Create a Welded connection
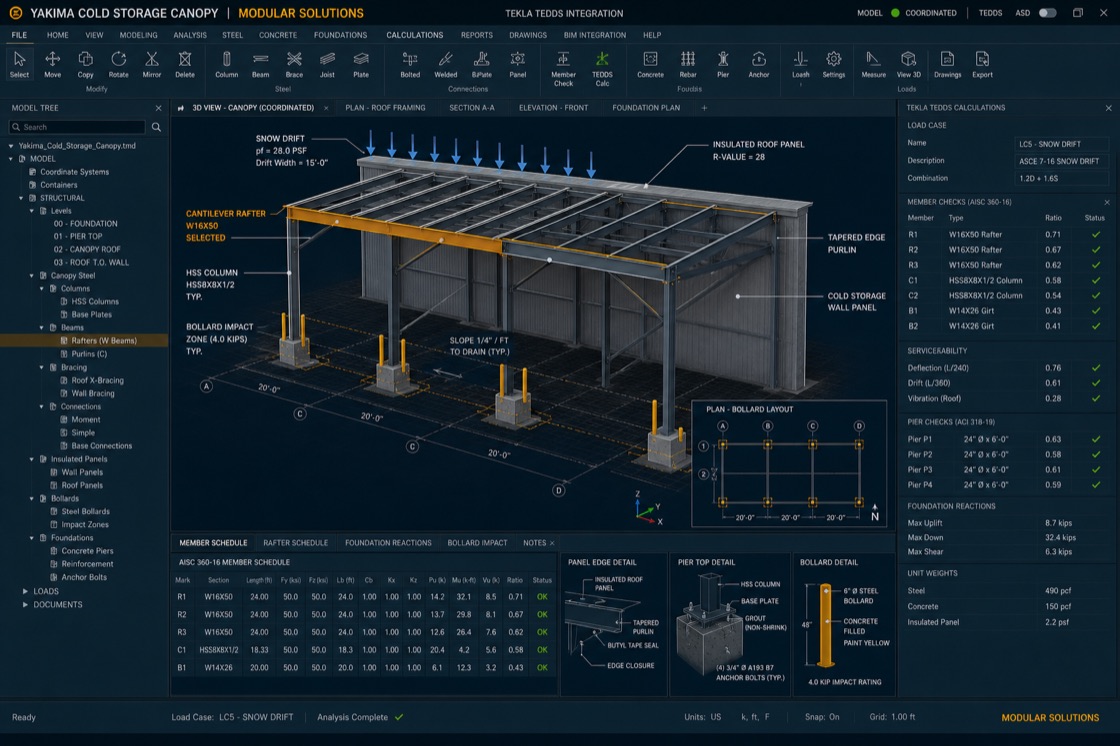Image resolution: width=1120 pixels, height=746 pixels. click(x=446, y=64)
